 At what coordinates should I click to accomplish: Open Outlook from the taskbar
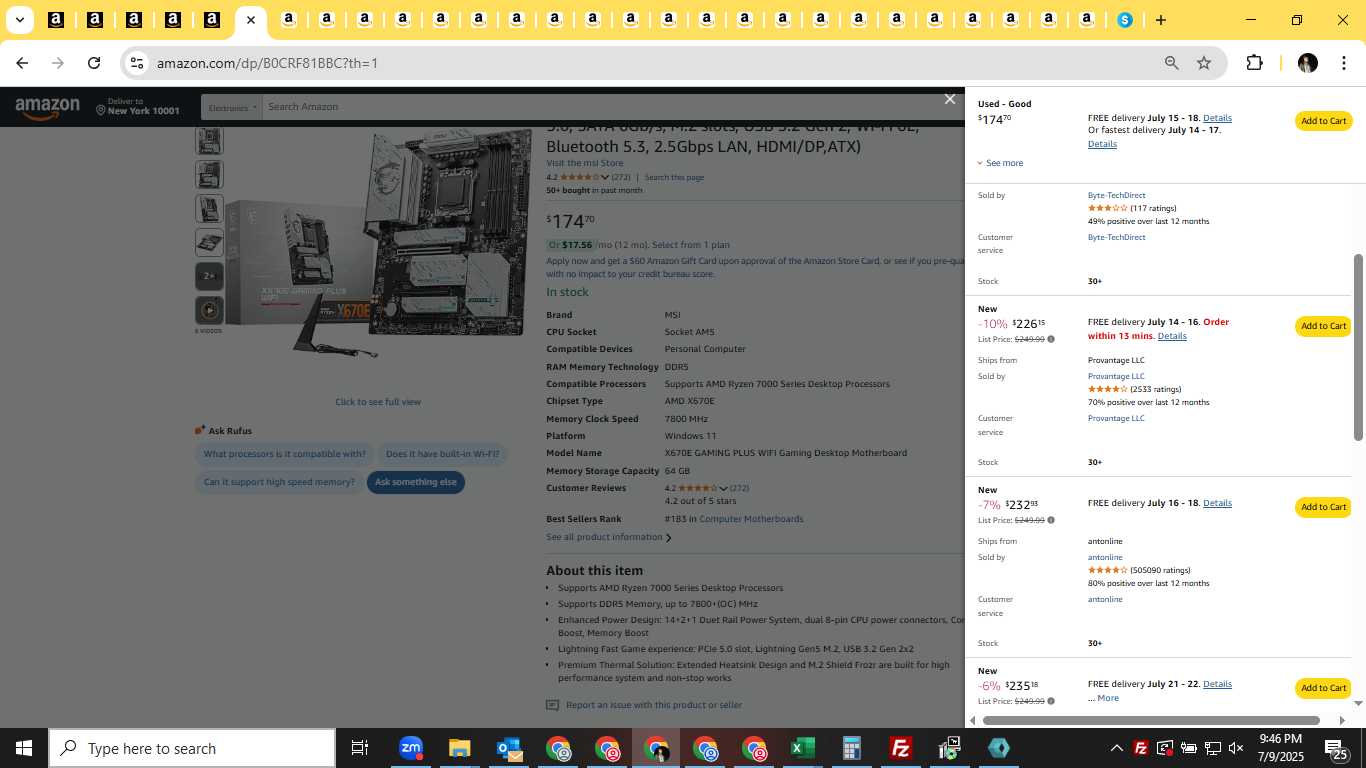pyautogui.click(x=508, y=748)
